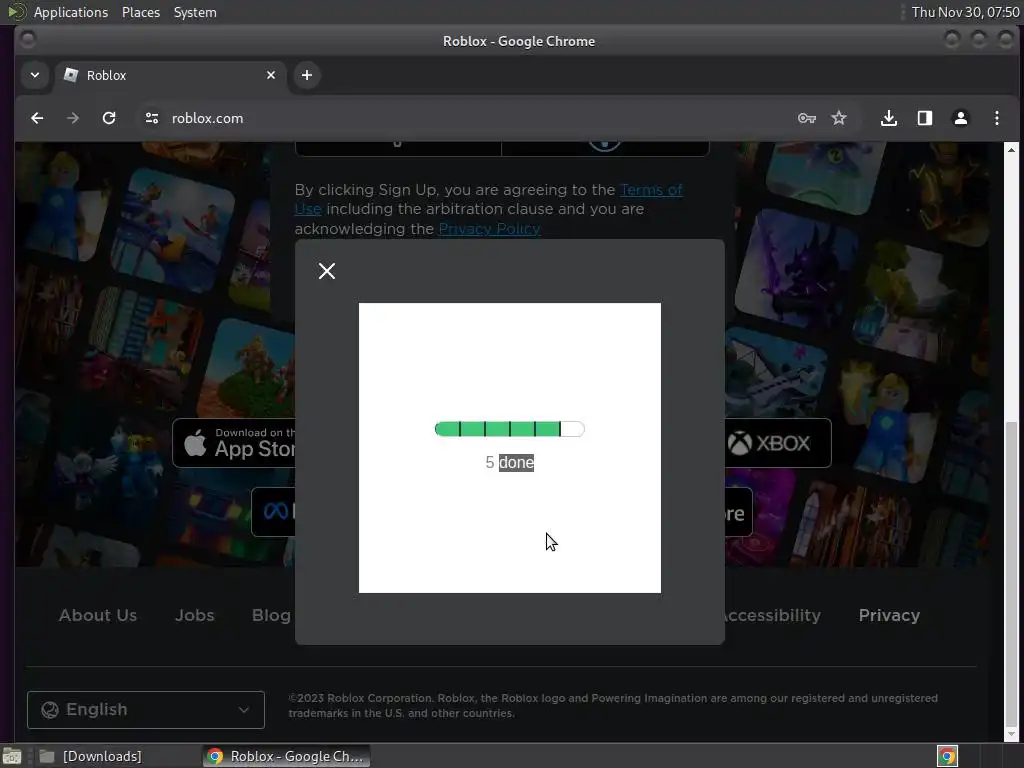The width and height of the screenshot is (1024, 768).
Task: Click the '5 done' status text
Action: coord(509,462)
